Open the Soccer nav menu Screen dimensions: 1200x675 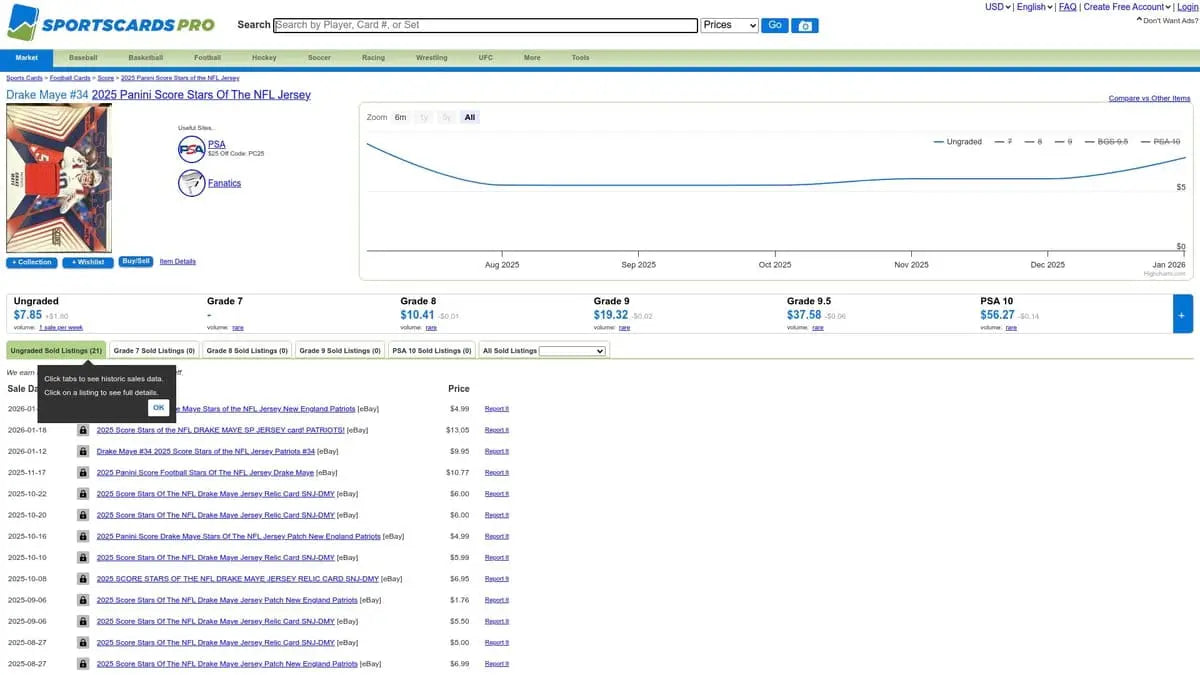319,58
